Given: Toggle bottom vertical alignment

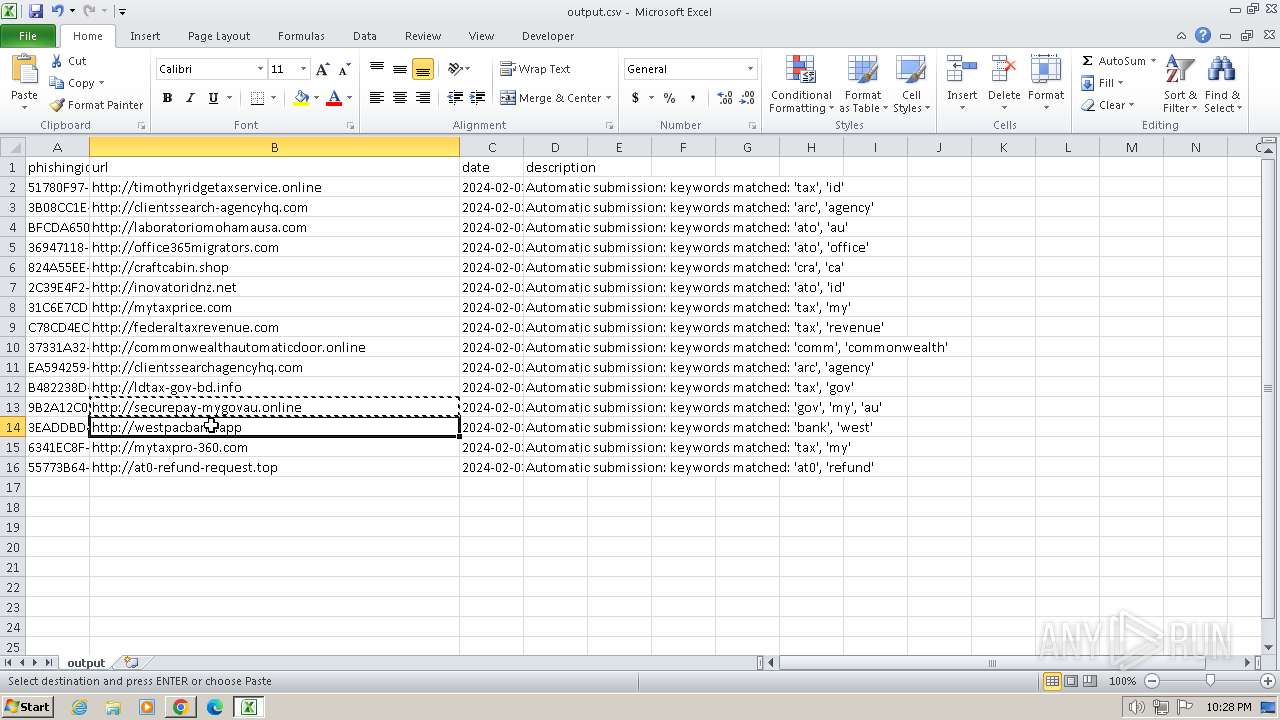Looking at the screenshot, I should [x=423, y=69].
